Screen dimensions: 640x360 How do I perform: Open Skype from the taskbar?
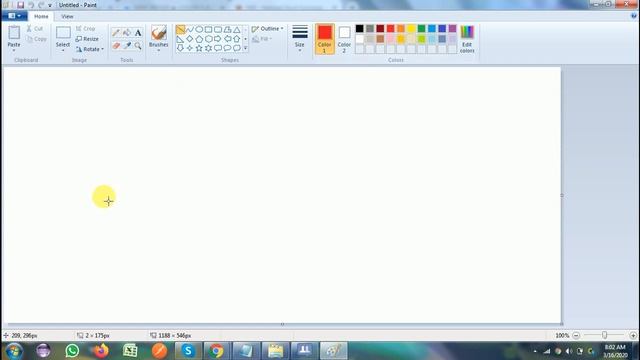(x=188, y=351)
